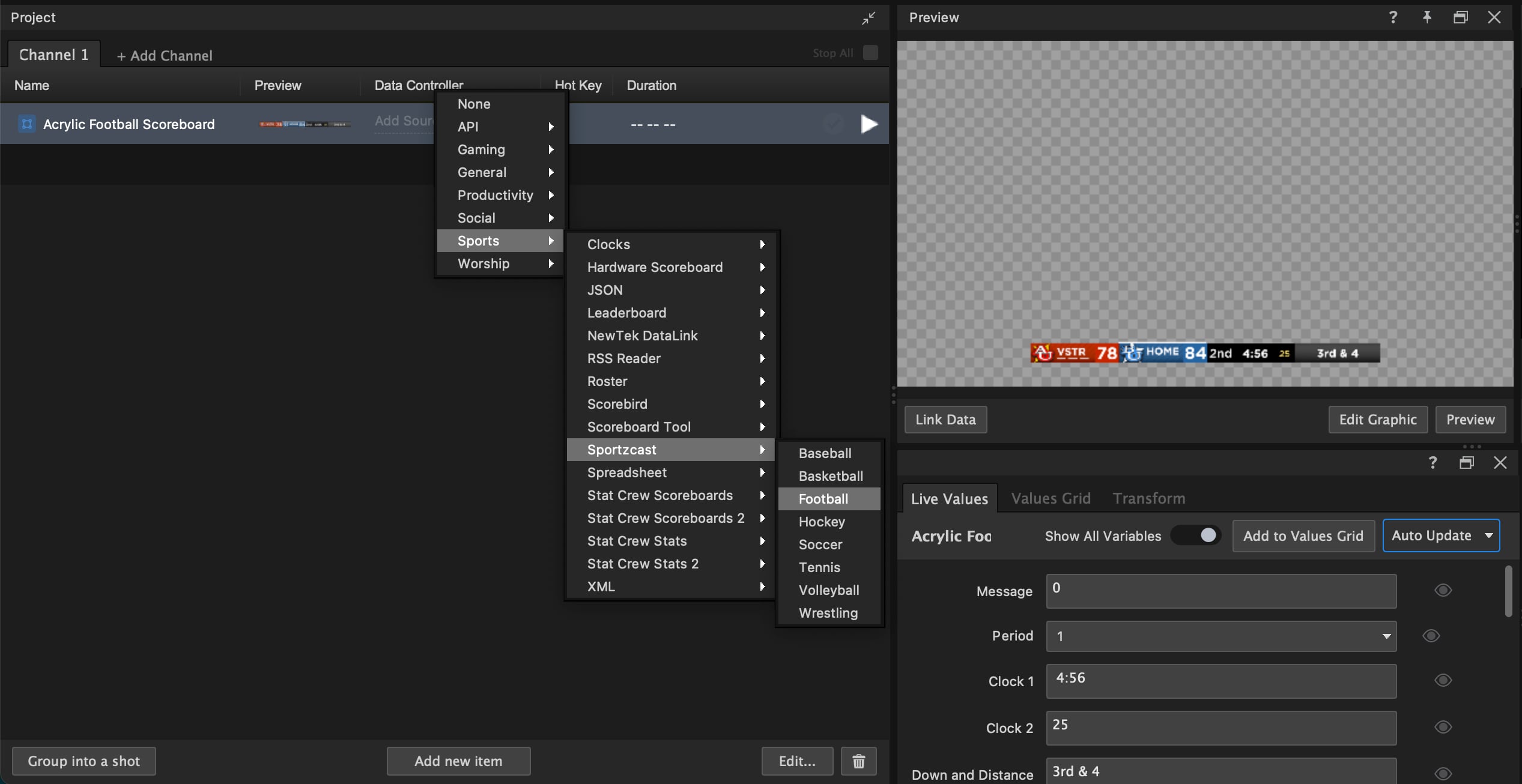
Task: Click the Acrylic Football Scoreboard item icon
Action: tap(26, 124)
